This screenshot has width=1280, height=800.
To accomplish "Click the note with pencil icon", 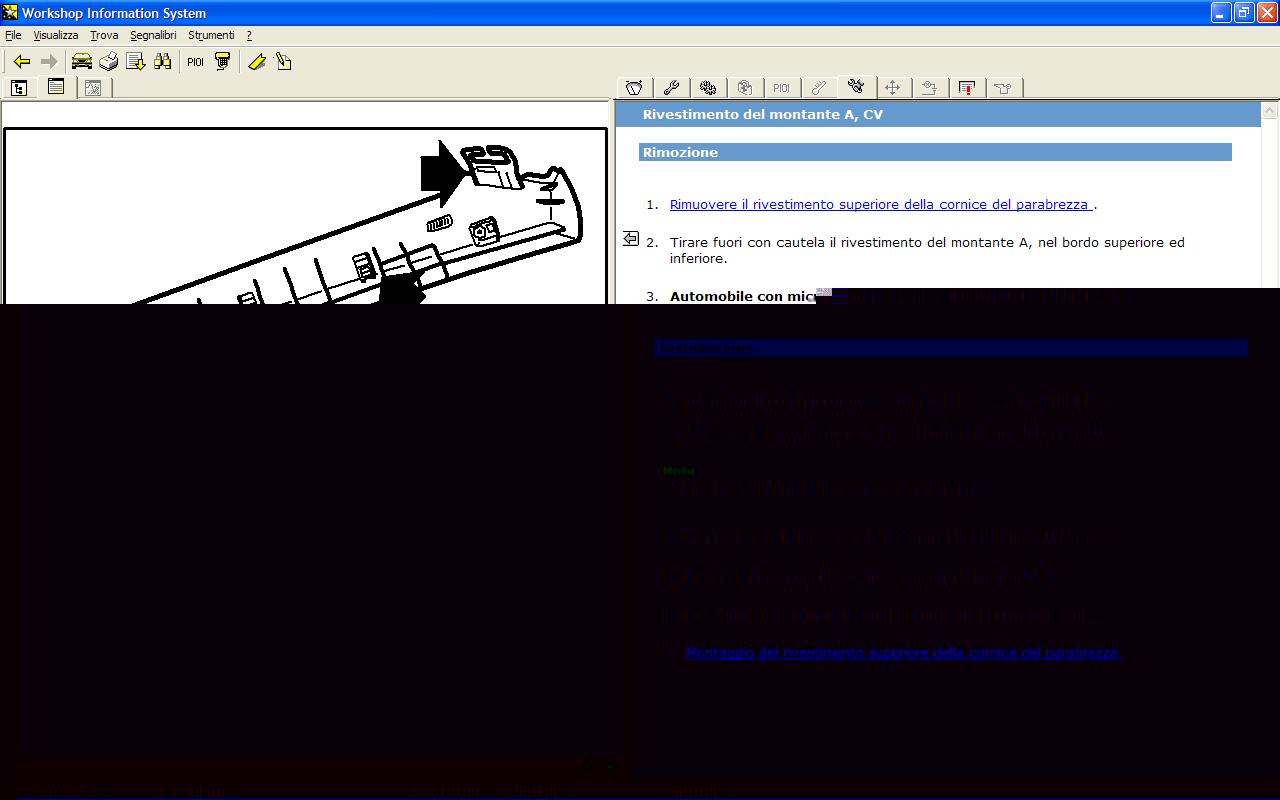I will [x=284, y=62].
